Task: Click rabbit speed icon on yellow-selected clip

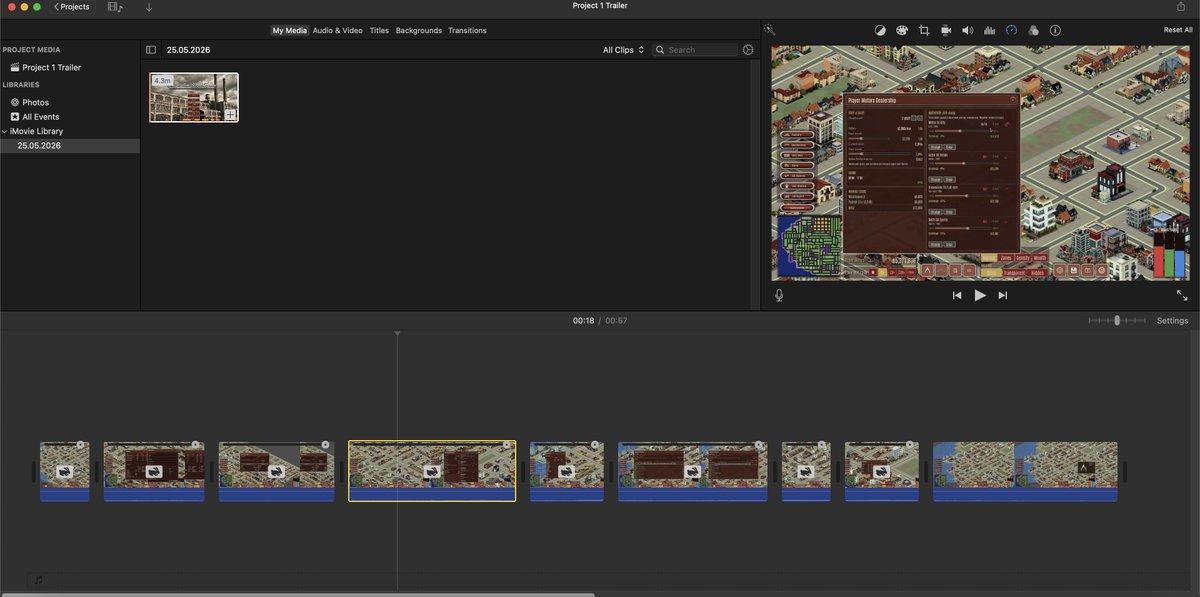Action: [432, 471]
